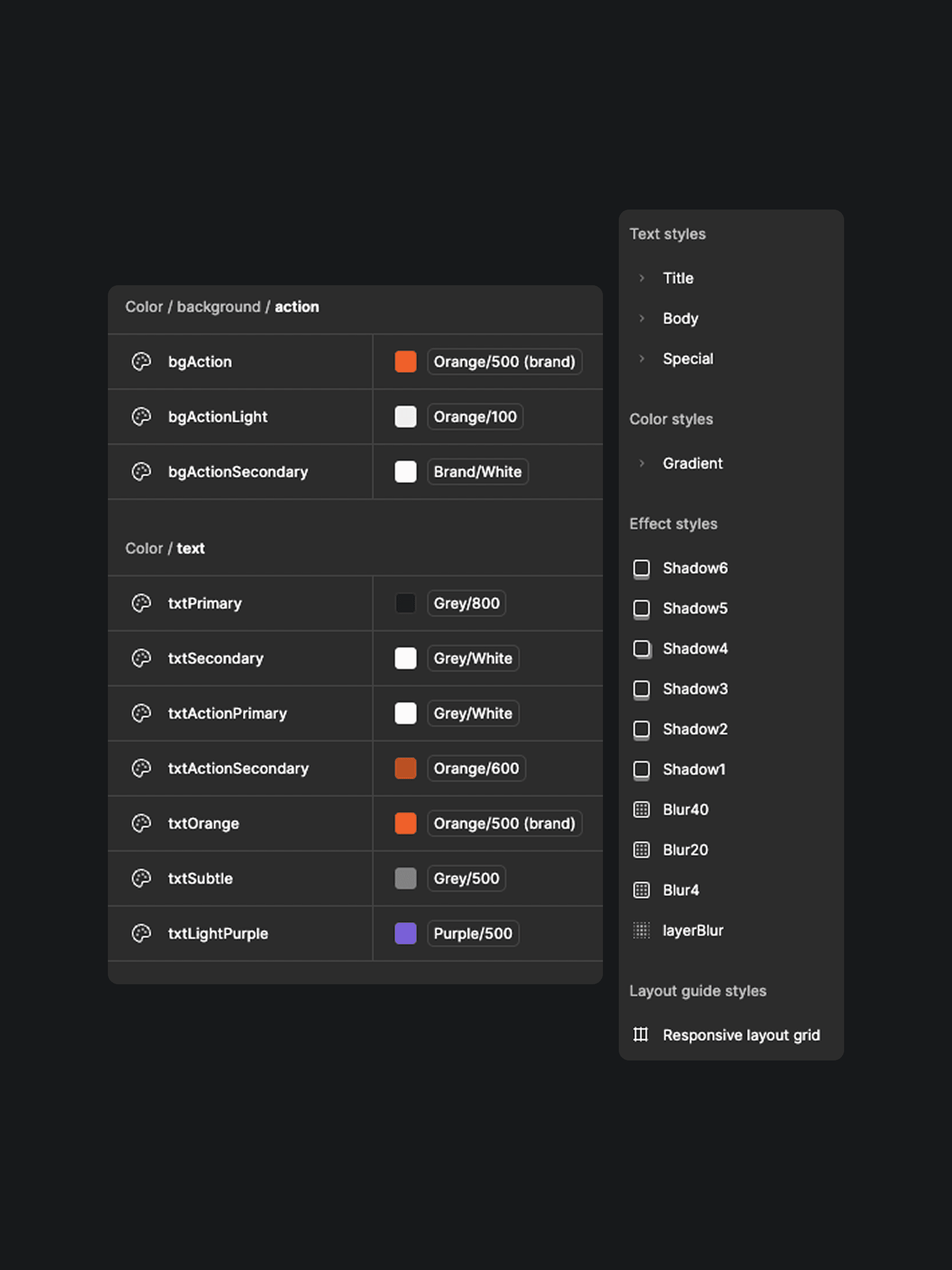Viewport: 952px width, 1270px height.
Task: Click the Orange/100 alias chip
Action: (475, 417)
